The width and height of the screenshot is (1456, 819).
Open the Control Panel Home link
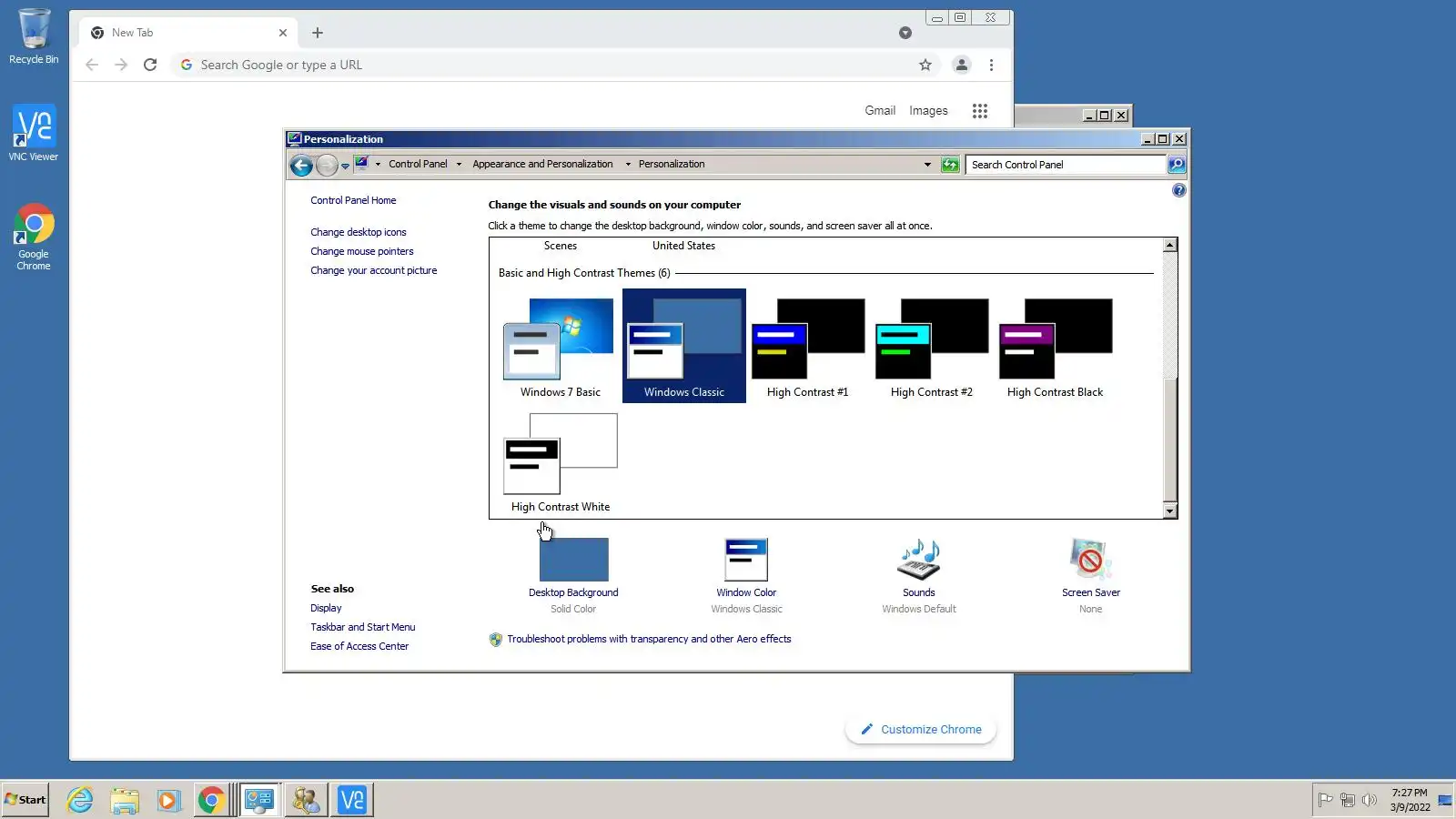click(x=353, y=201)
